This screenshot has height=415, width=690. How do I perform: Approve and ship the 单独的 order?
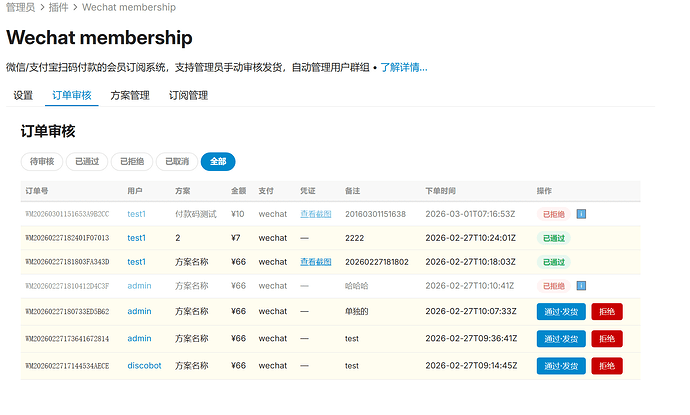point(561,312)
